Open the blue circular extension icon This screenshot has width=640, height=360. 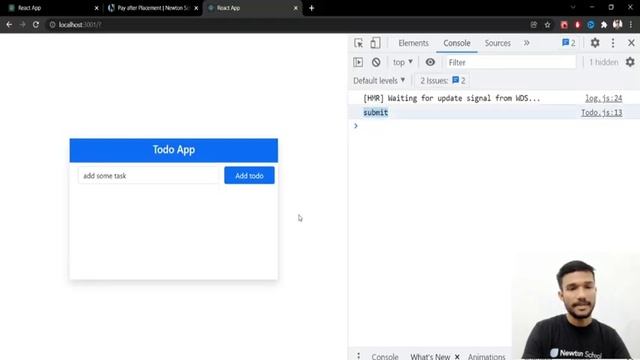591,25
